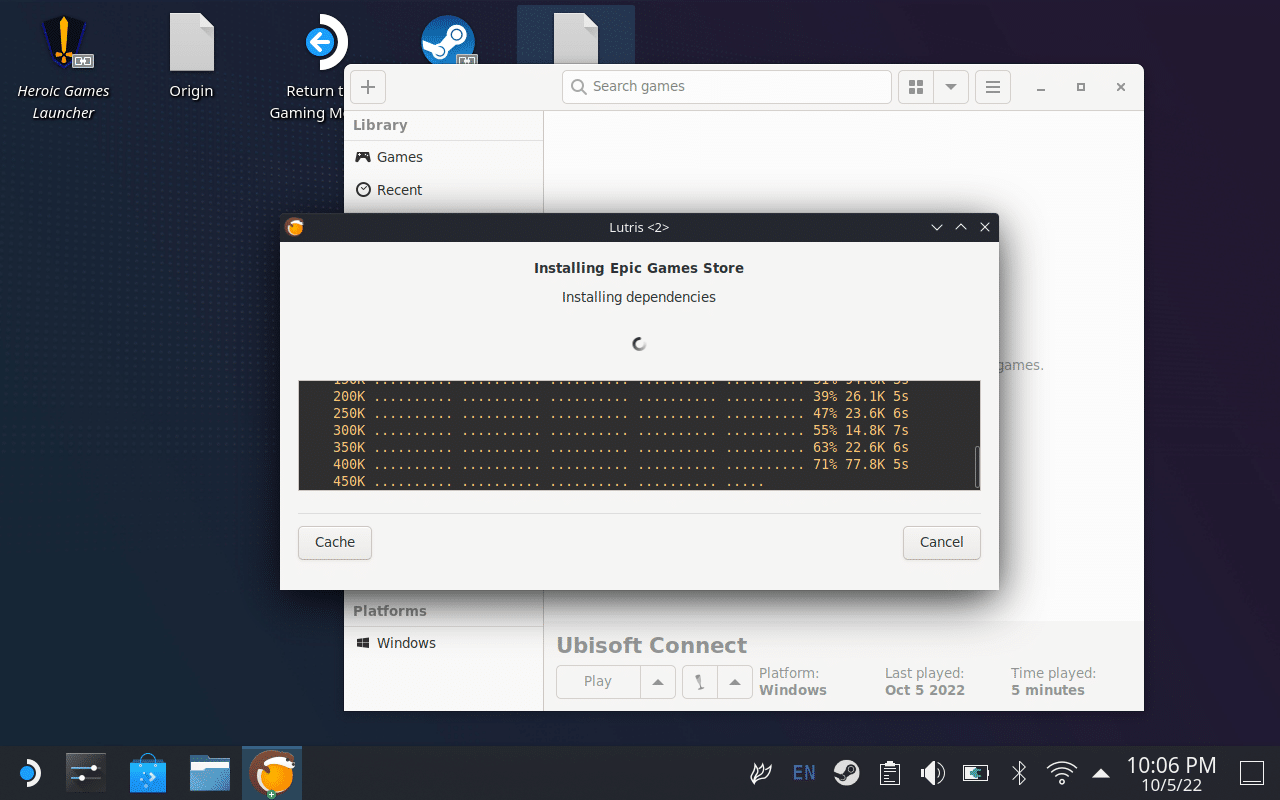Click the EN keyboard layout indicator

804,773
